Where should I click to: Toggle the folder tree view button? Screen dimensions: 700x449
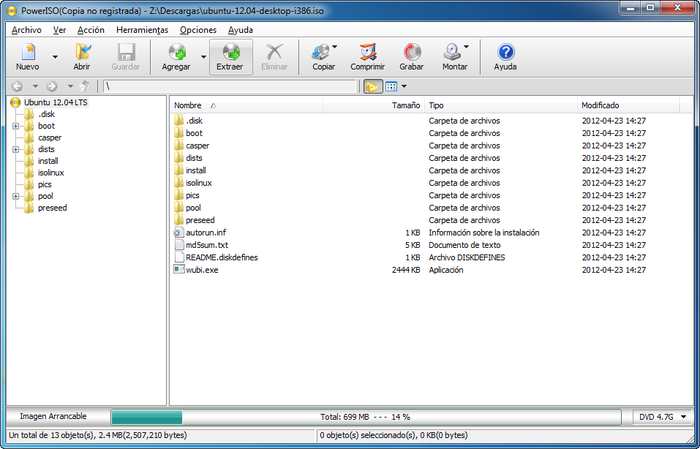tap(372, 86)
